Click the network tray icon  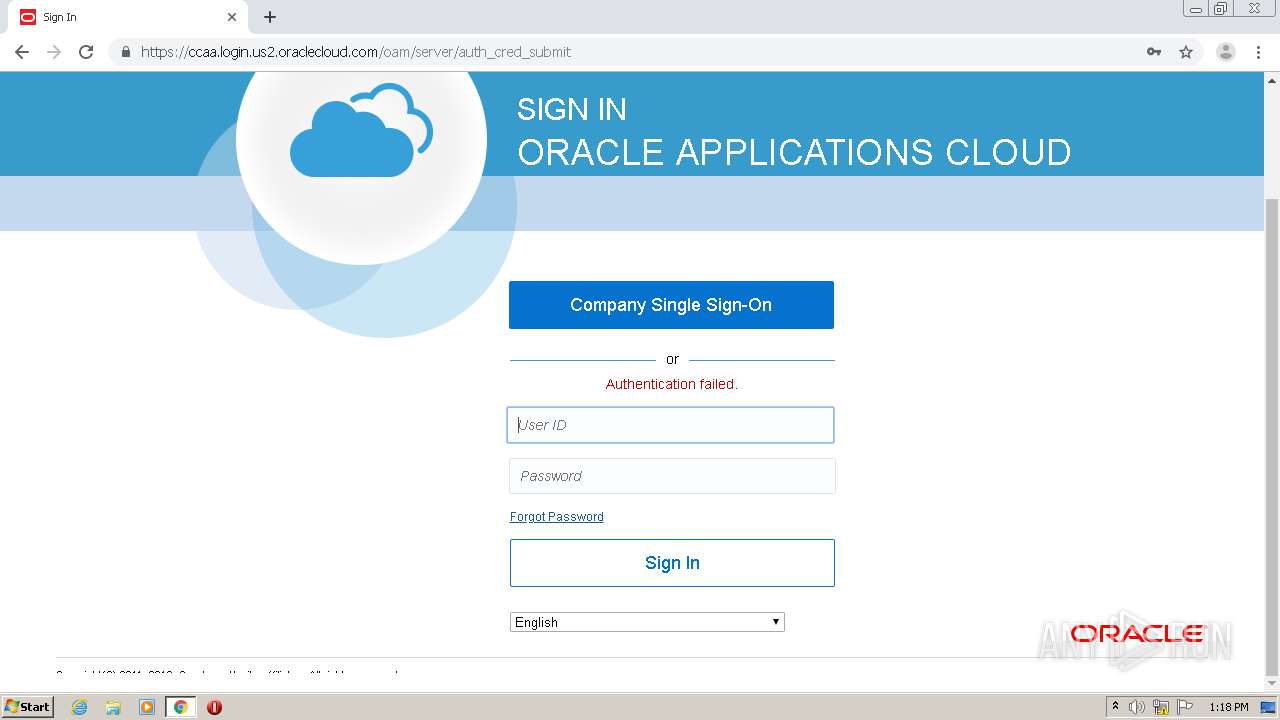tap(1161, 707)
